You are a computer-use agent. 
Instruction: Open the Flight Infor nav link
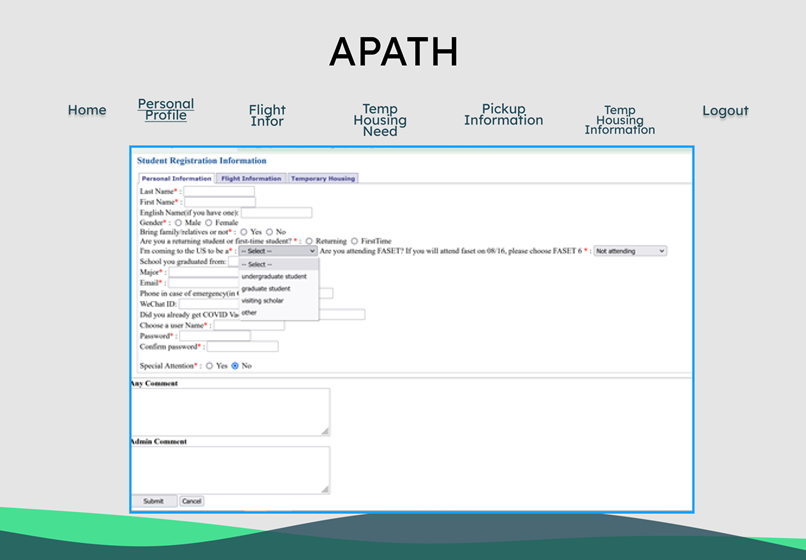(x=267, y=116)
